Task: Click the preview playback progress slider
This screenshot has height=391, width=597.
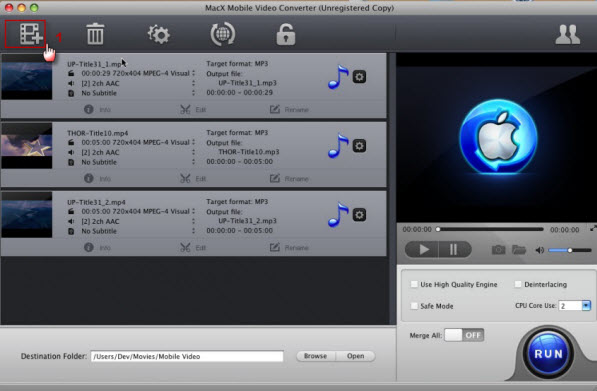Action: point(490,229)
